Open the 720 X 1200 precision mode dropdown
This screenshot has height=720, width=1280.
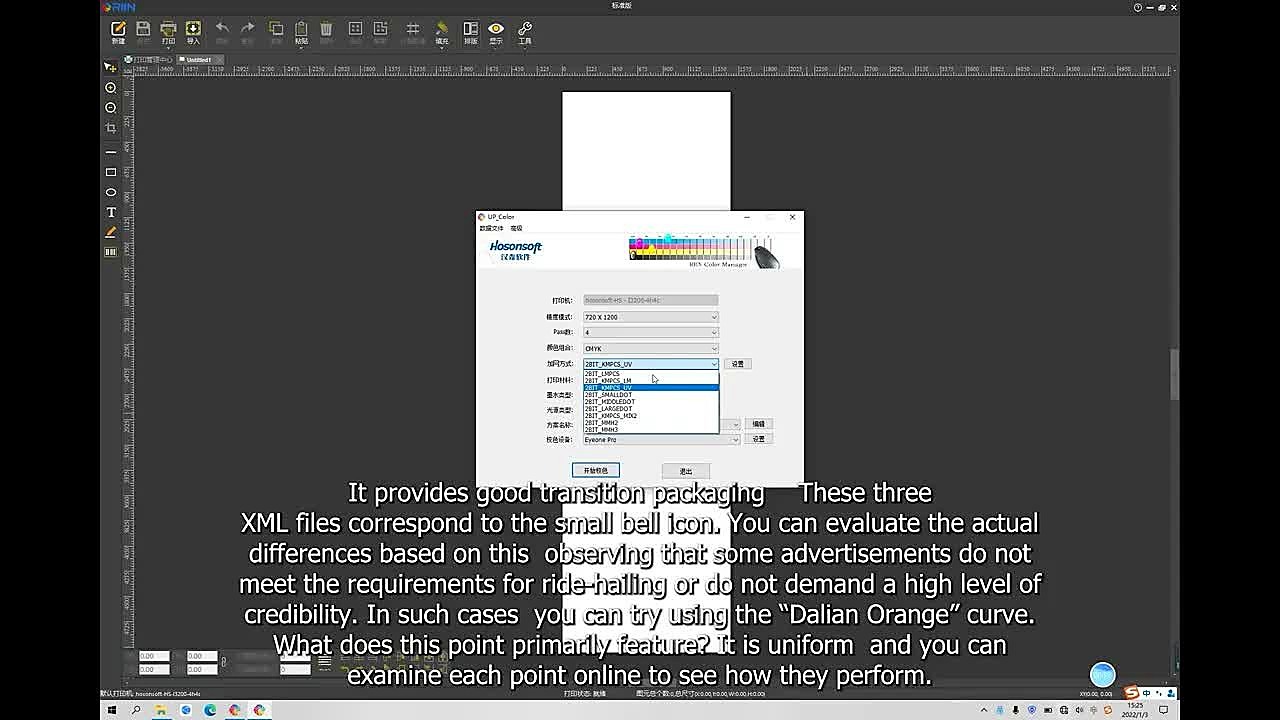click(651, 317)
